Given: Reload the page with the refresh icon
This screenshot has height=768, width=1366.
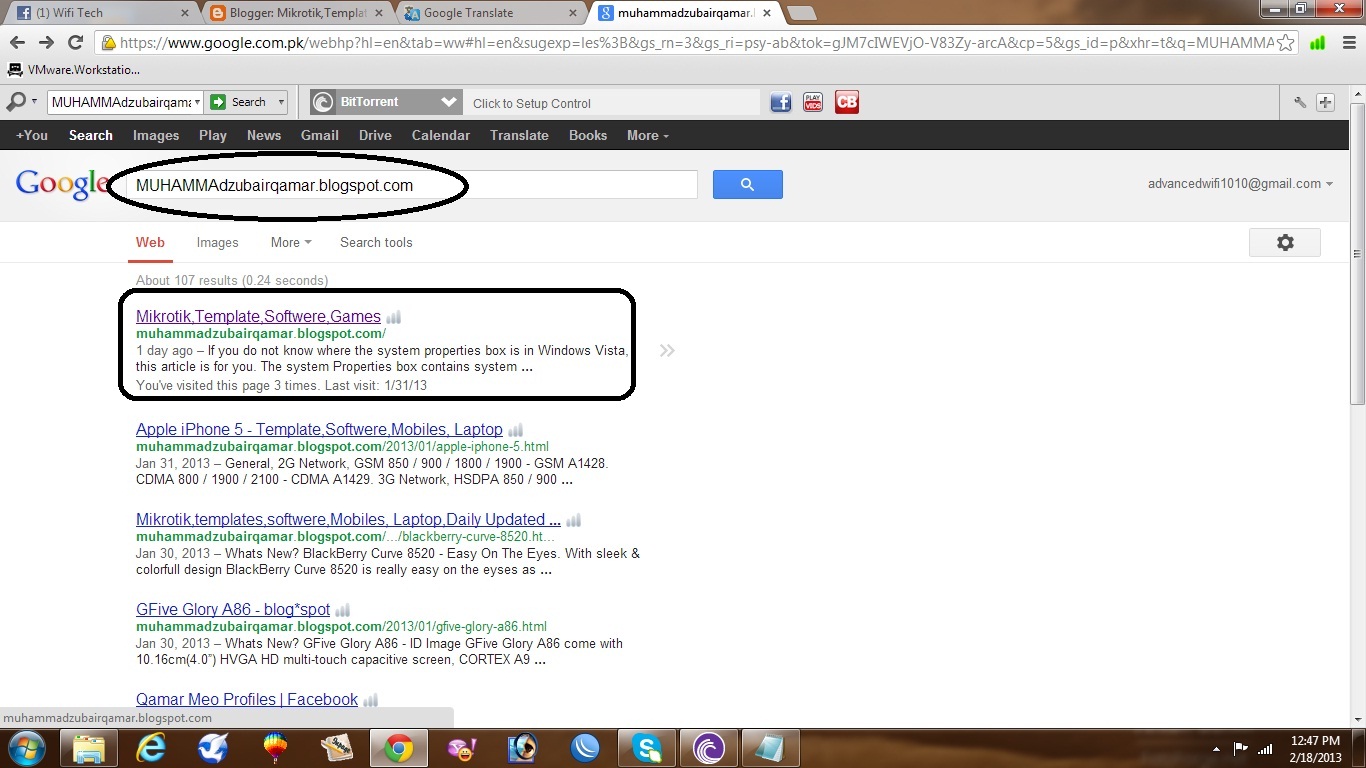Looking at the screenshot, I should point(75,43).
